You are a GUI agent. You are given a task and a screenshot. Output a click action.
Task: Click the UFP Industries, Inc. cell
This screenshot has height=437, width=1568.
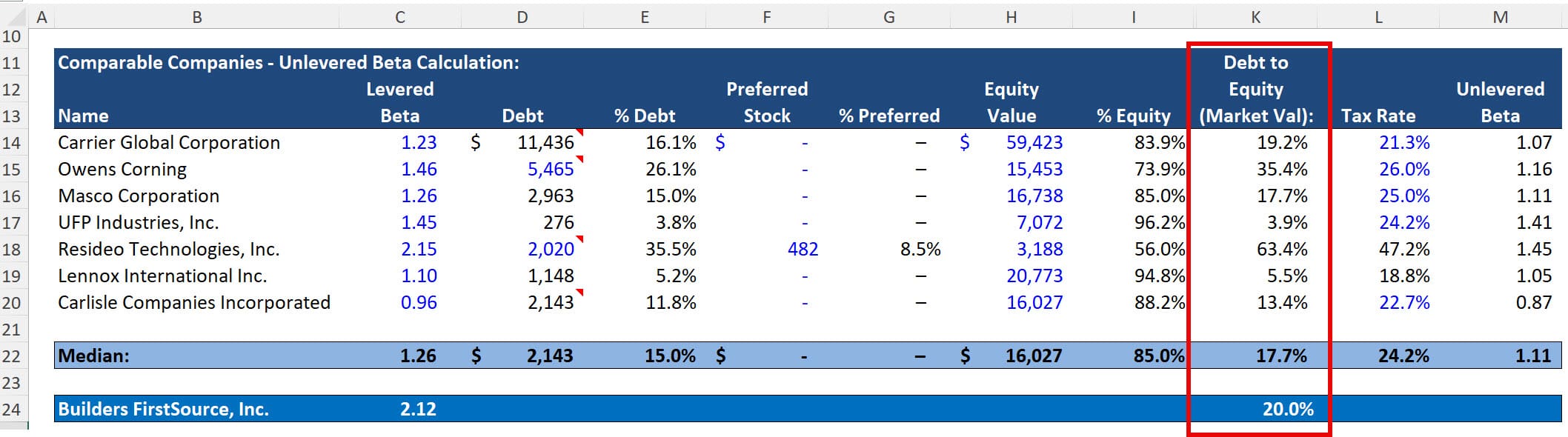[x=138, y=222]
